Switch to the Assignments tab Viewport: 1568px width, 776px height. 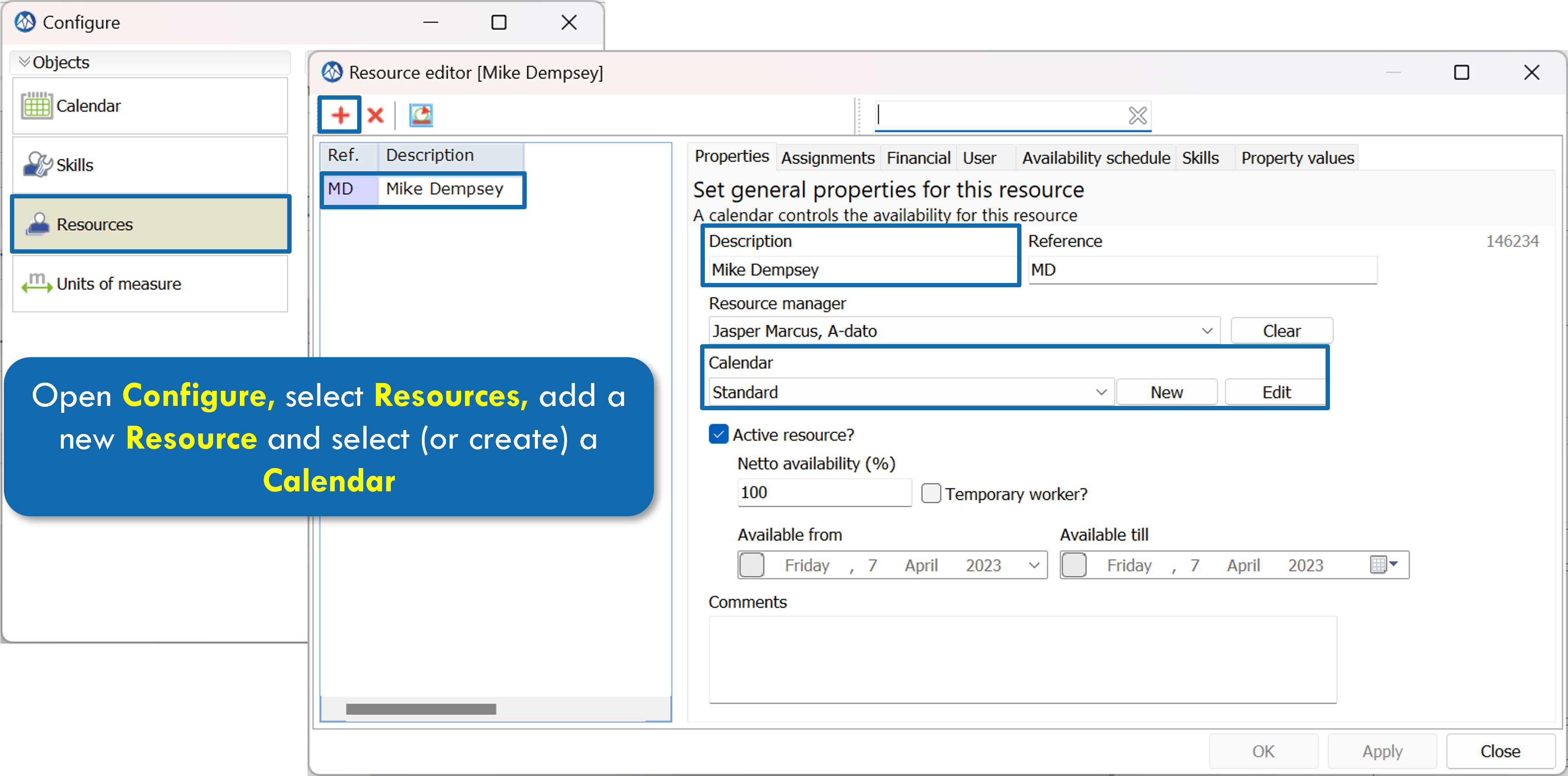(828, 158)
